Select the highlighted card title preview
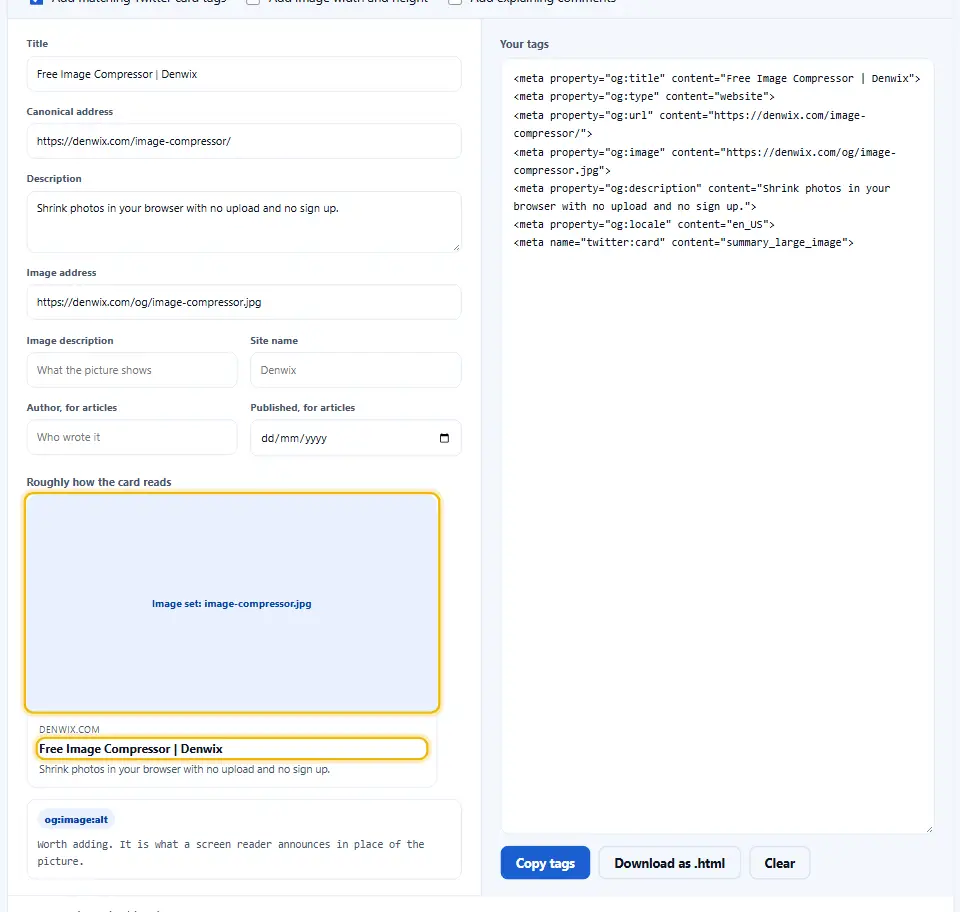This screenshot has height=912, width=960. [232, 749]
